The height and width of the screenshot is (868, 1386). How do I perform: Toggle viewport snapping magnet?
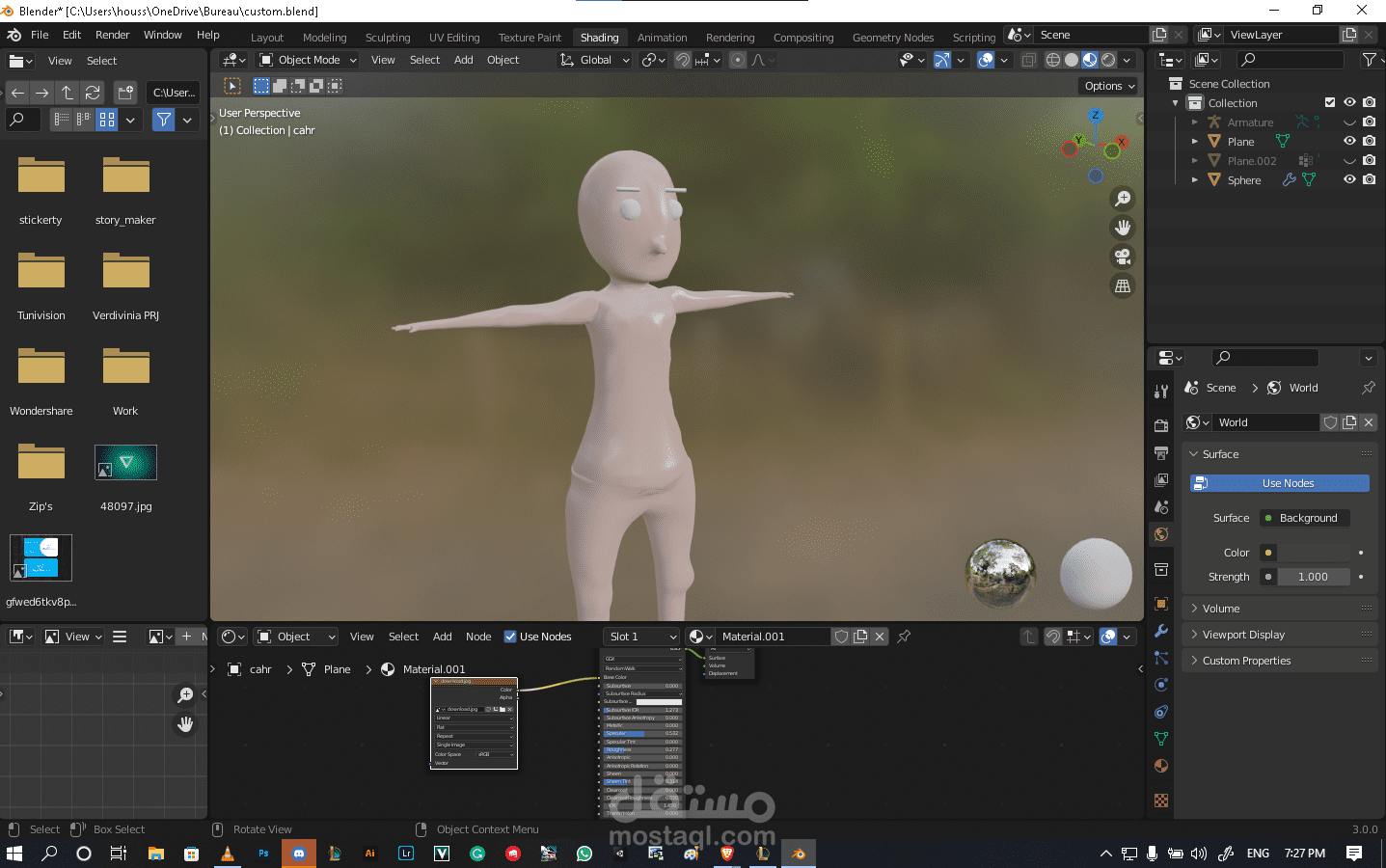point(683,60)
